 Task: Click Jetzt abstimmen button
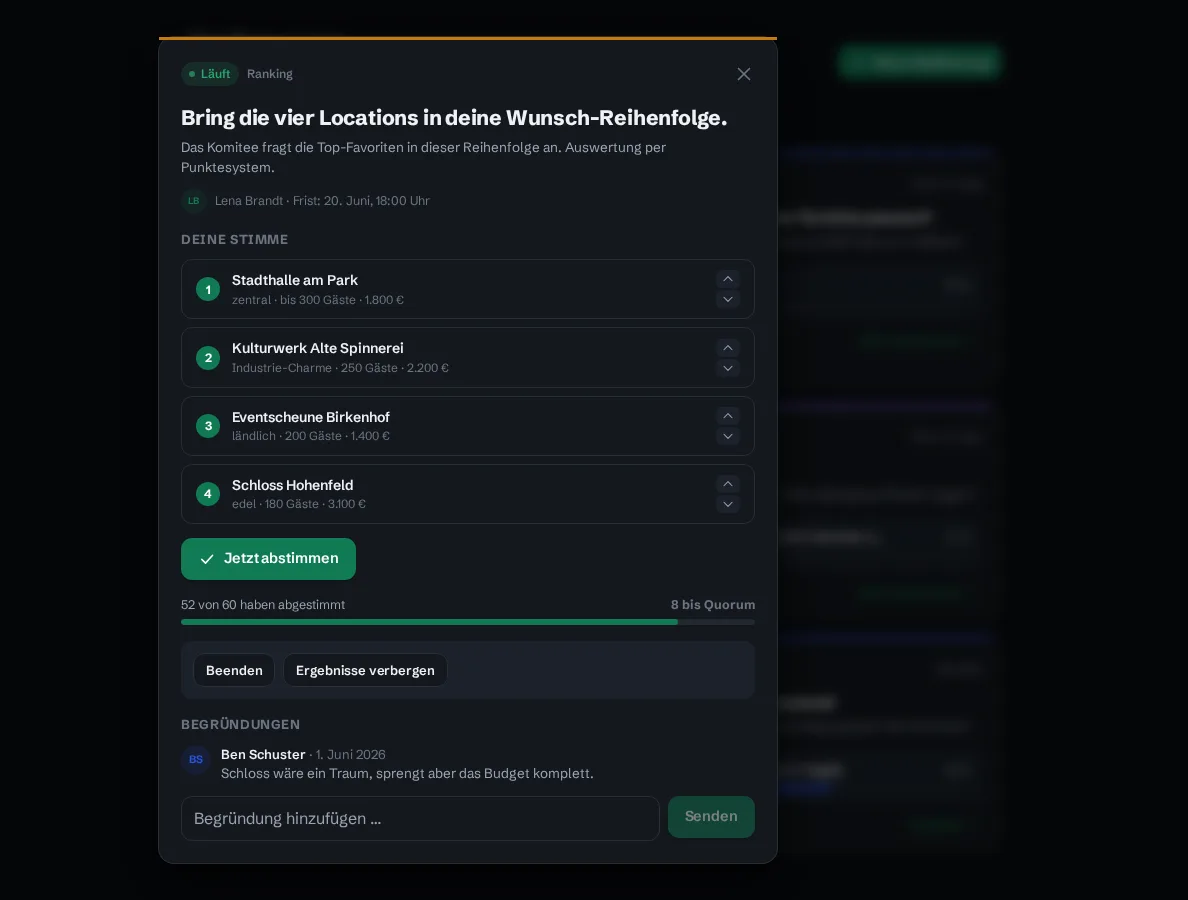coord(268,558)
